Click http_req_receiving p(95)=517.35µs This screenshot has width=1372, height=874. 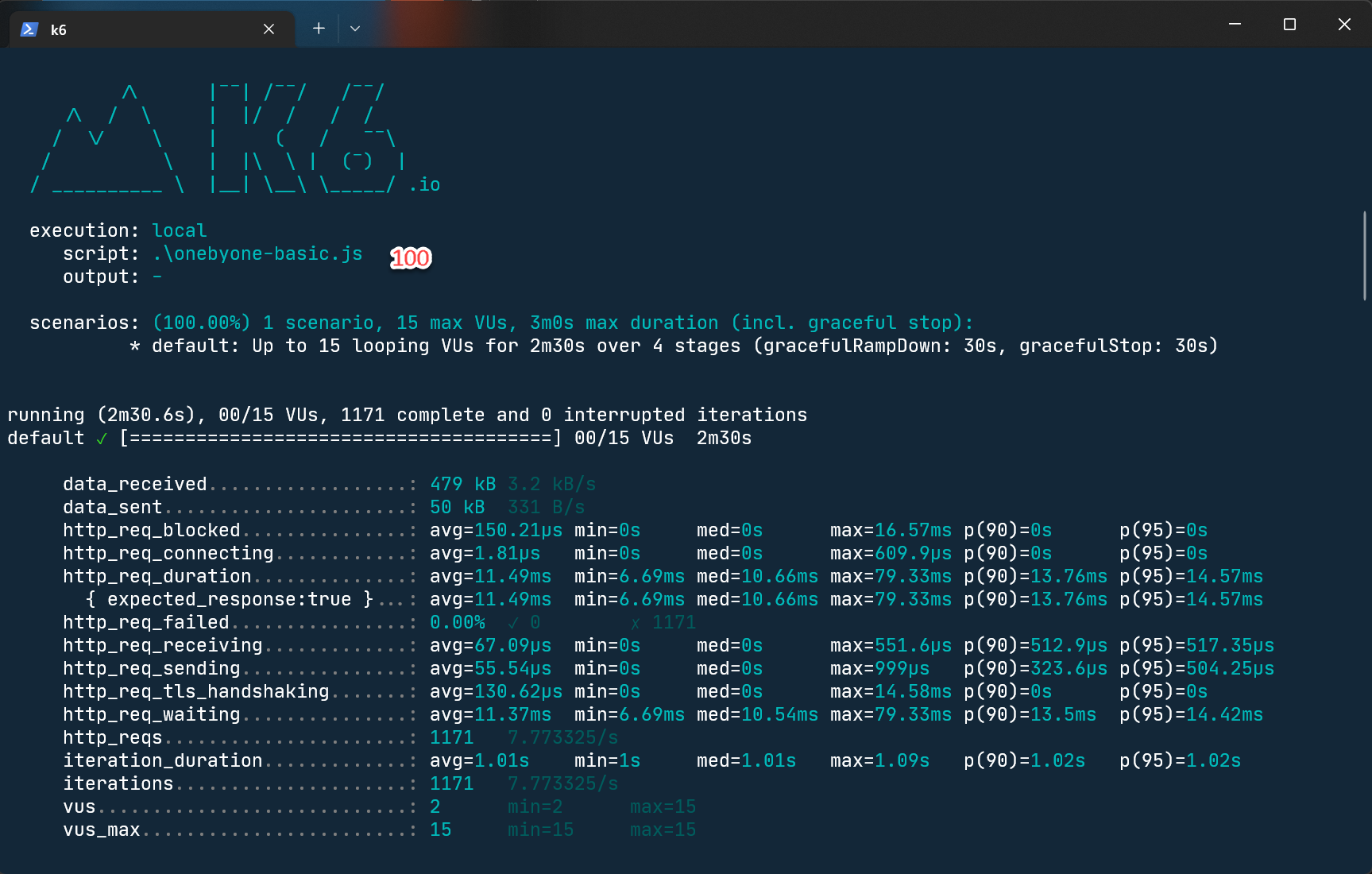point(1197,645)
